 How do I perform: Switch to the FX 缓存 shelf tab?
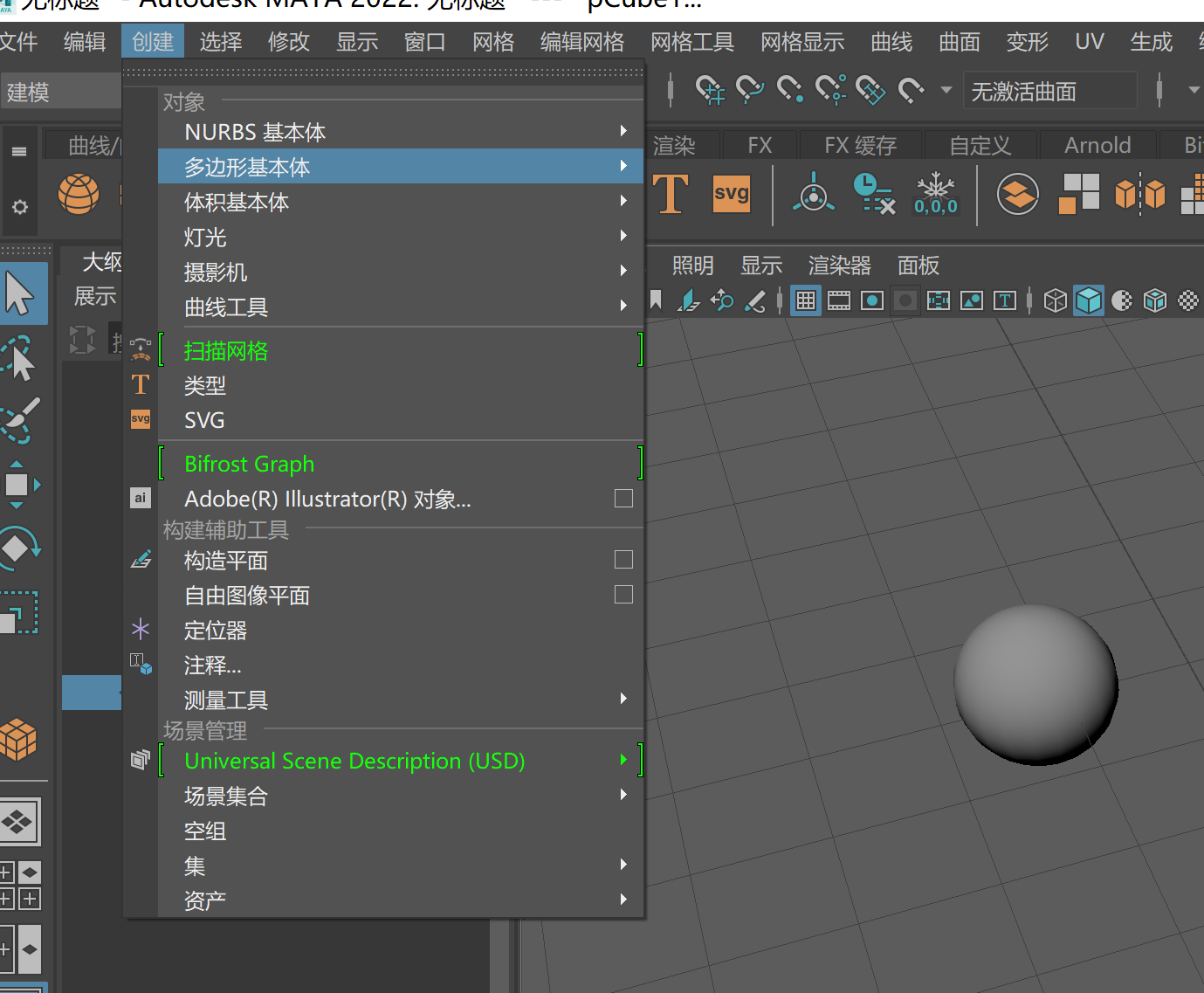coord(861,145)
